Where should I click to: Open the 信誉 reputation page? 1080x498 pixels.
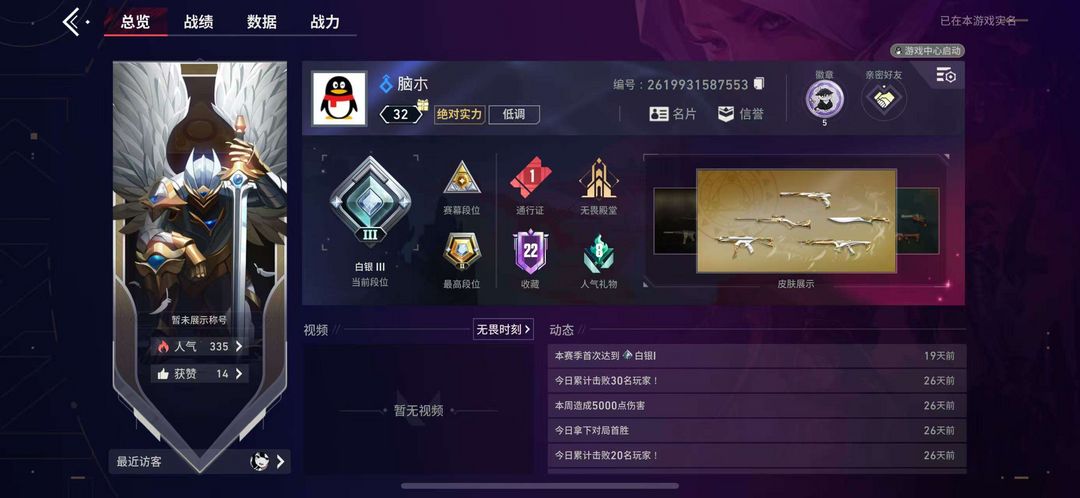(740, 114)
